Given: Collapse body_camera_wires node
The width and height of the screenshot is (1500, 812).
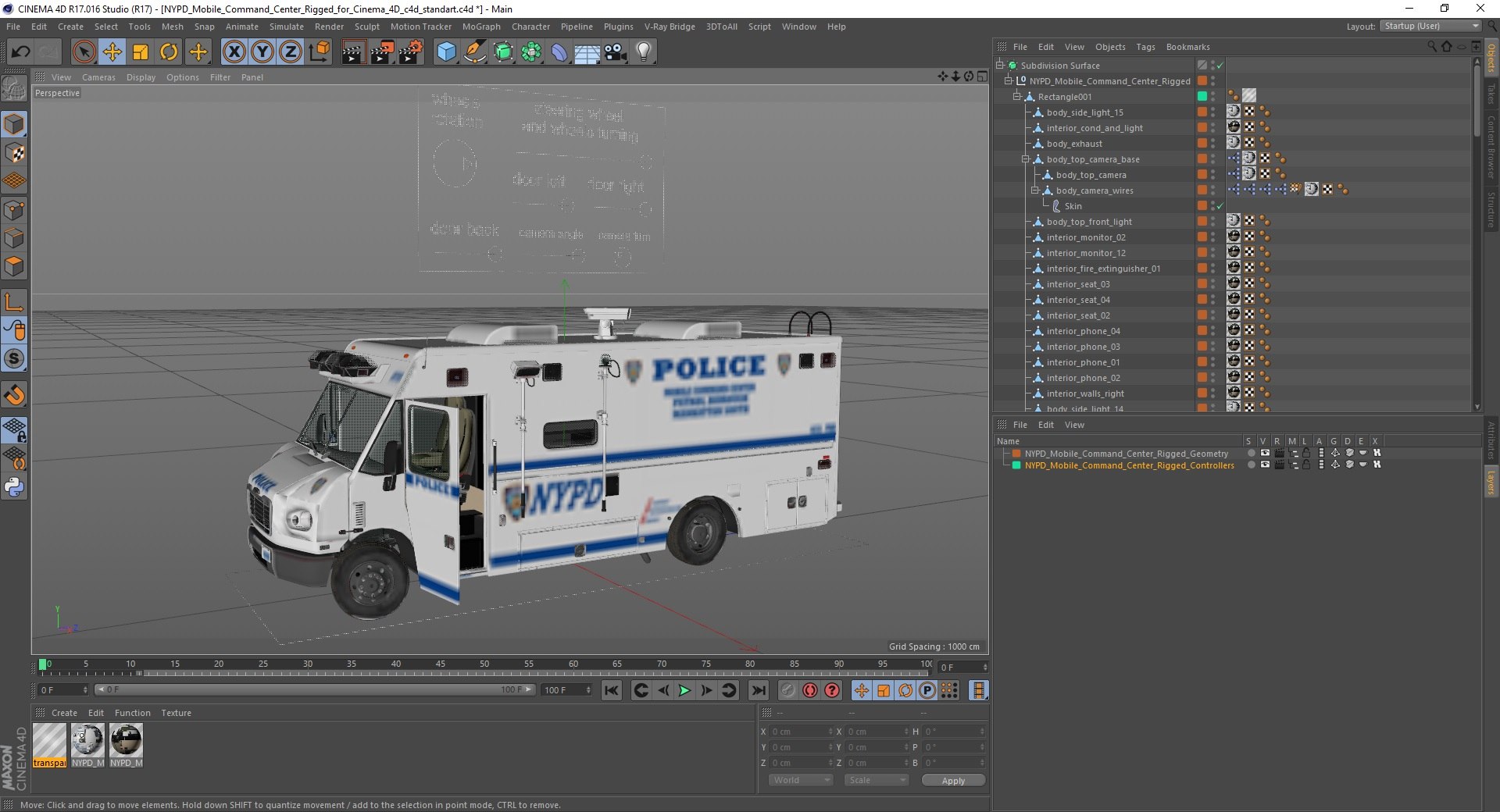Looking at the screenshot, I should click(1035, 191).
